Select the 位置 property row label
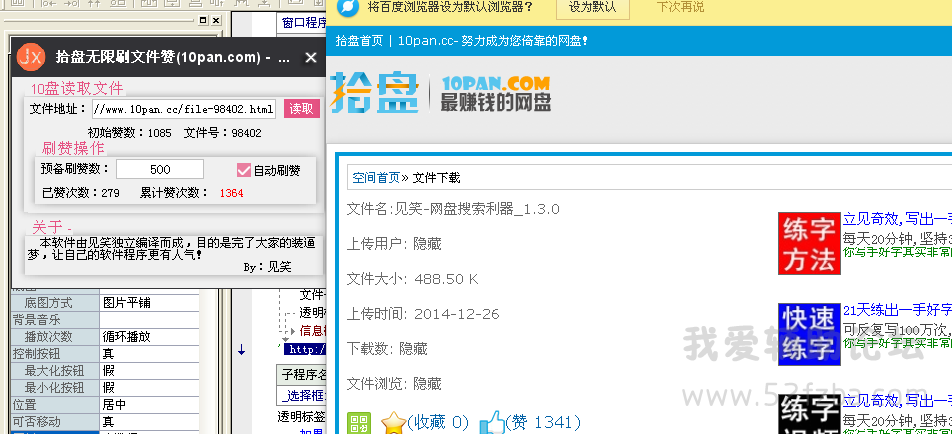Viewport: 952px width, 434px height. click(x=55, y=404)
